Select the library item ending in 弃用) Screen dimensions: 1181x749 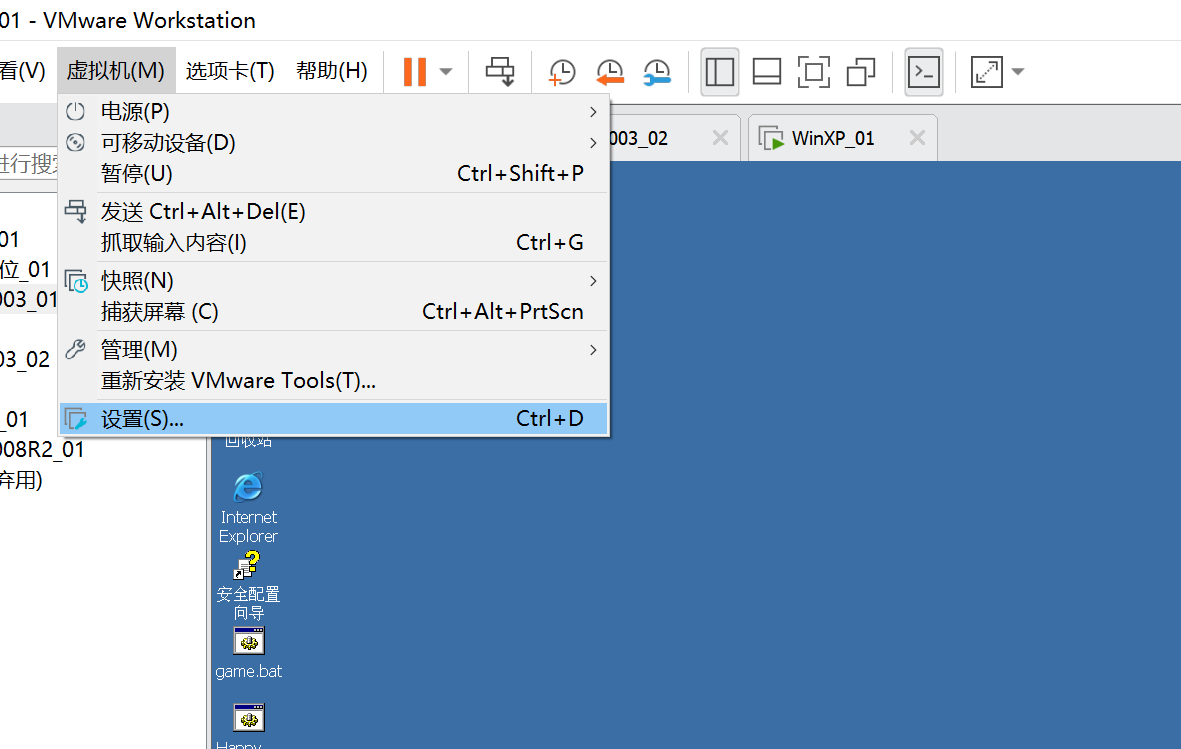tap(22, 480)
